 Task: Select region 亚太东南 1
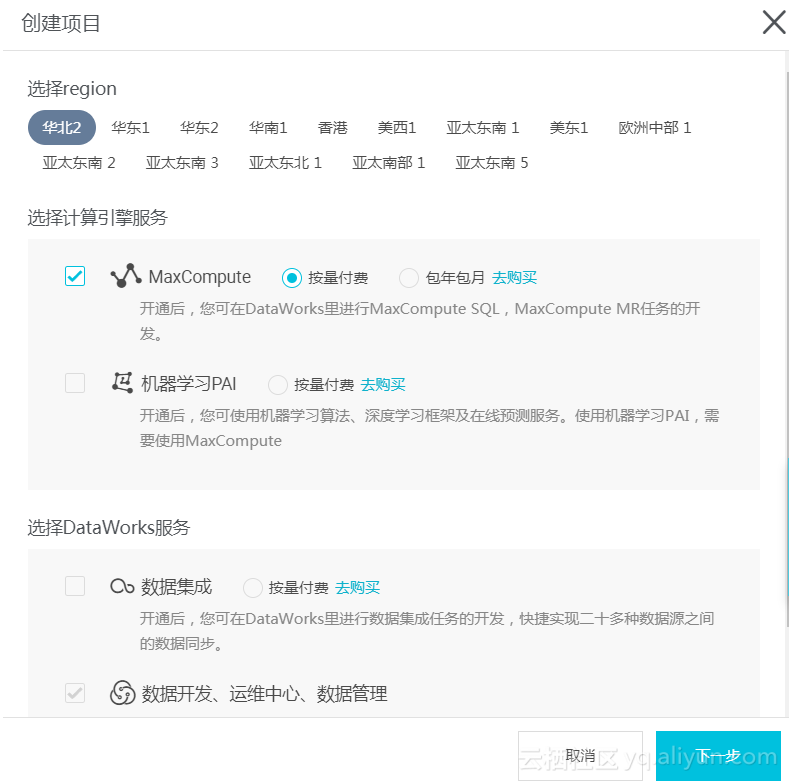coord(483,127)
